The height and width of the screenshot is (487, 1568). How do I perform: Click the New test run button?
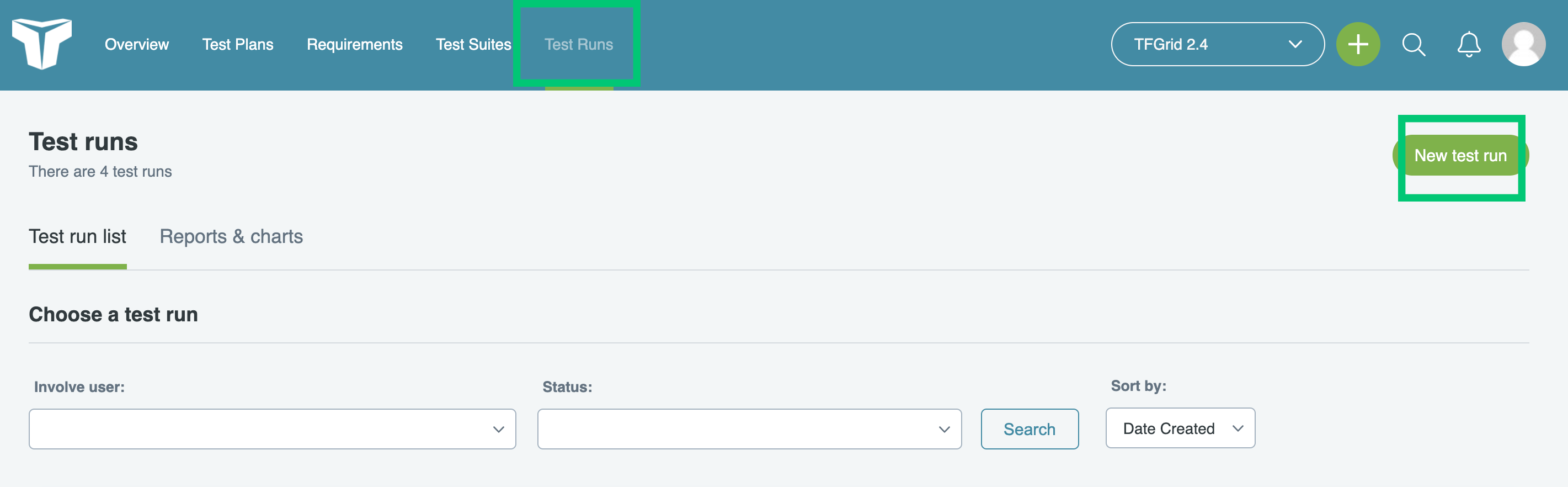tap(1460, 155)
